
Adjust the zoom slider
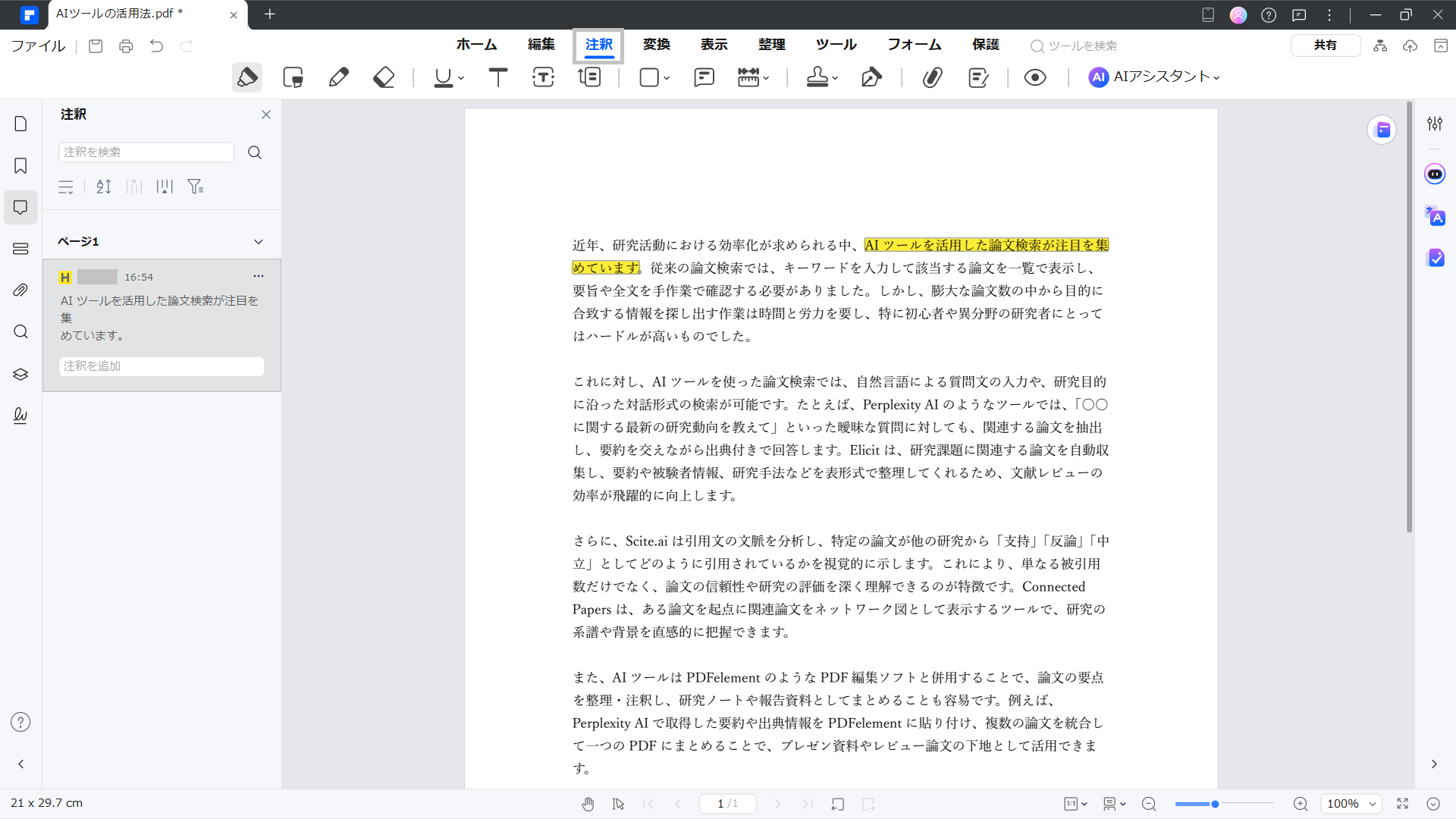point(1215,804)
